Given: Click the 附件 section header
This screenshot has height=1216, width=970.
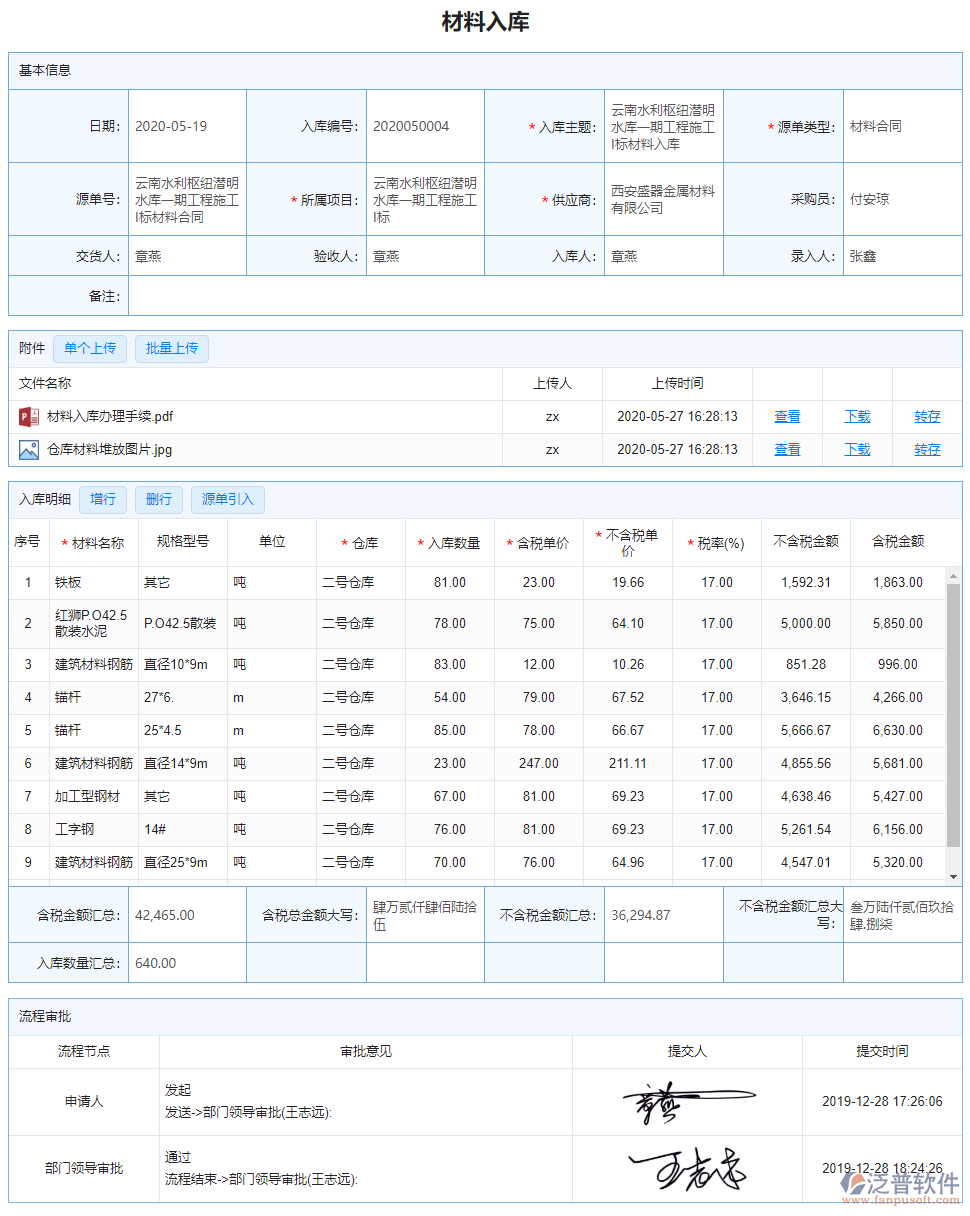Looking at the screenshot, I should tap(30, 348).
